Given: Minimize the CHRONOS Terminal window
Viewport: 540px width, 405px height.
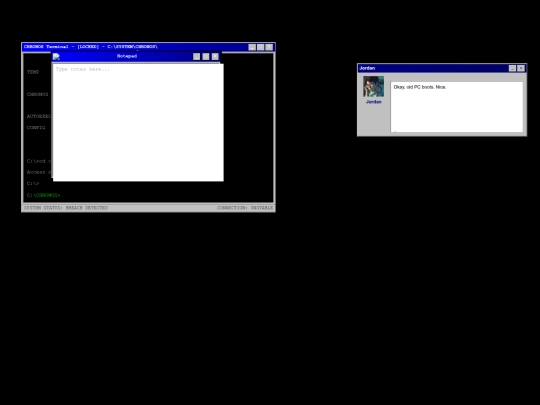Looking at the screenshot, I should click(252, 47).
